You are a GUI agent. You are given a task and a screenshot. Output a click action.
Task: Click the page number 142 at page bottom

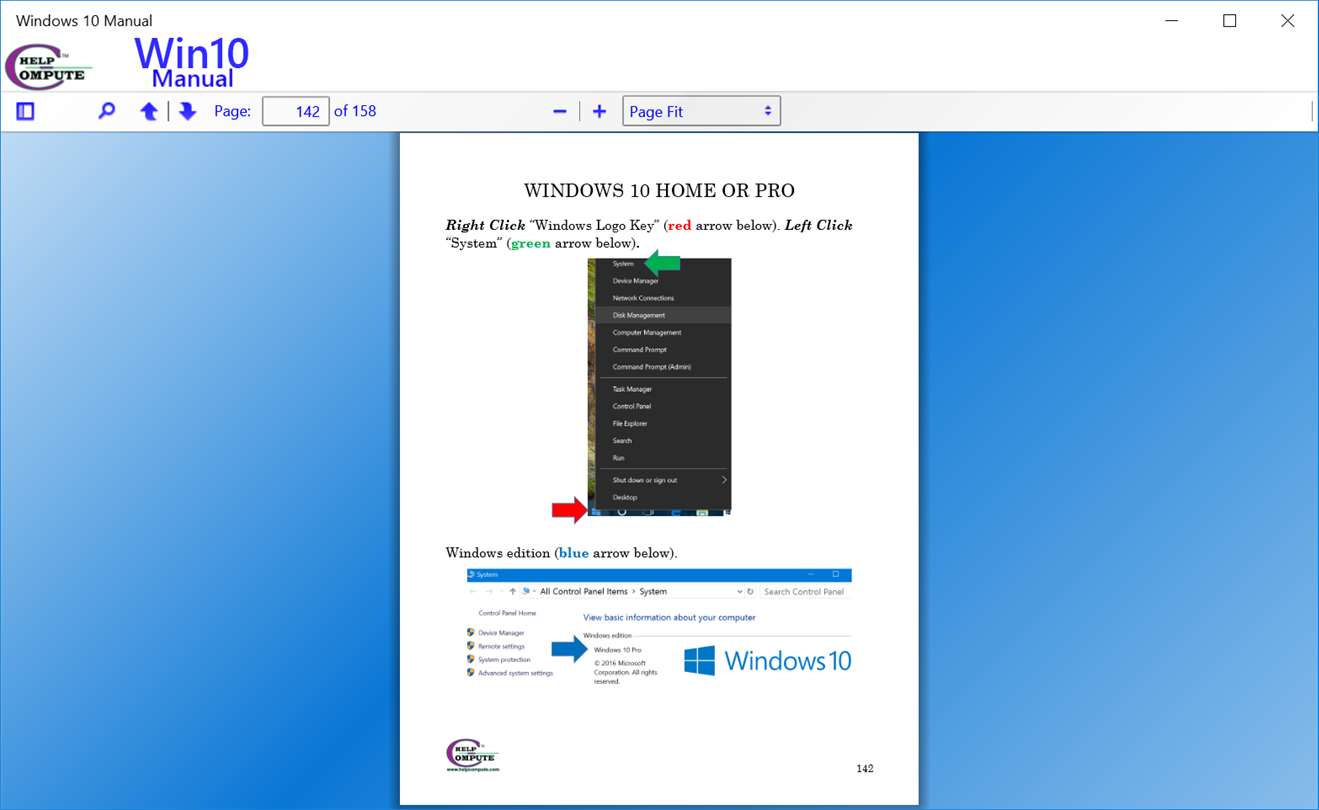click(x=865, y=768)
